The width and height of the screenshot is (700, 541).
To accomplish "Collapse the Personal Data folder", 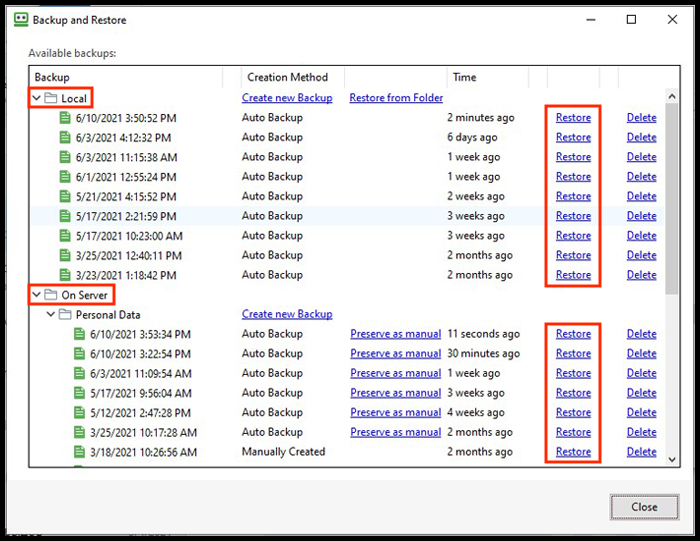I will tap(51, 314).
